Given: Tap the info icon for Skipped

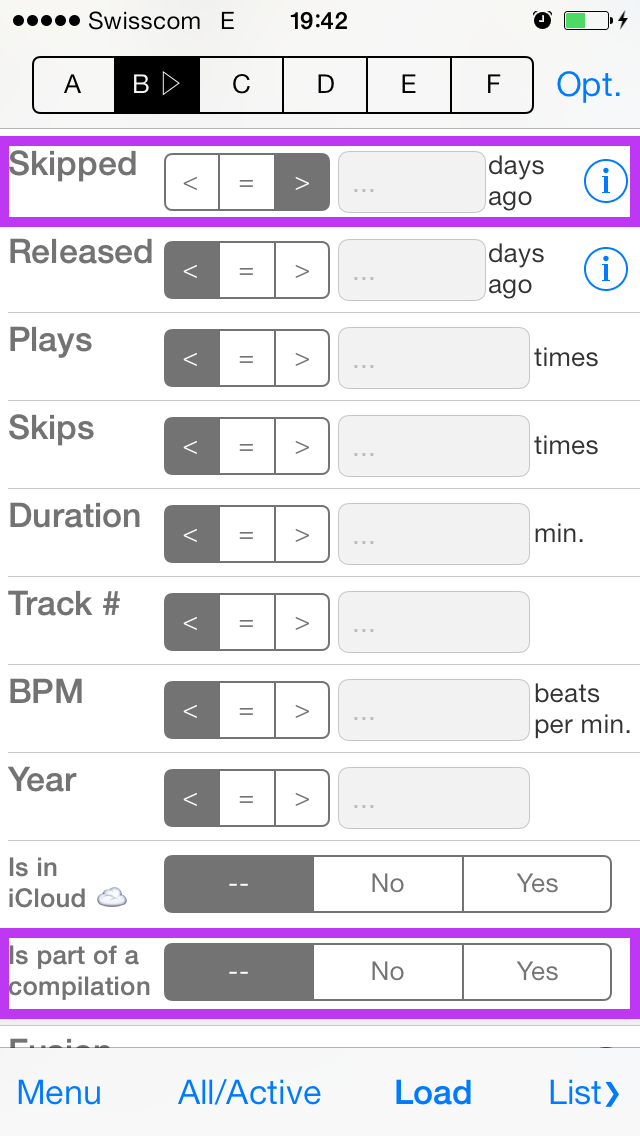Looking at the screenshot, I should [x=605, y=182].
